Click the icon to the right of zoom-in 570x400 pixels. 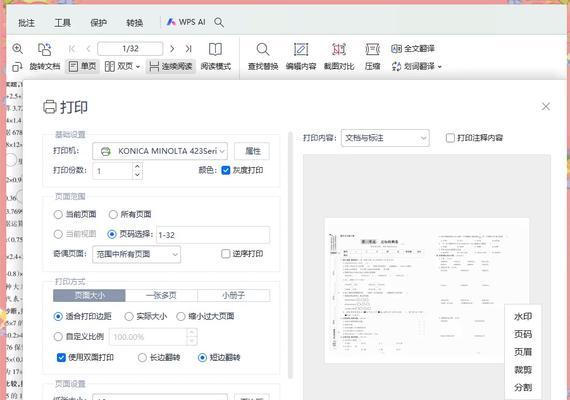coord(45,49)
